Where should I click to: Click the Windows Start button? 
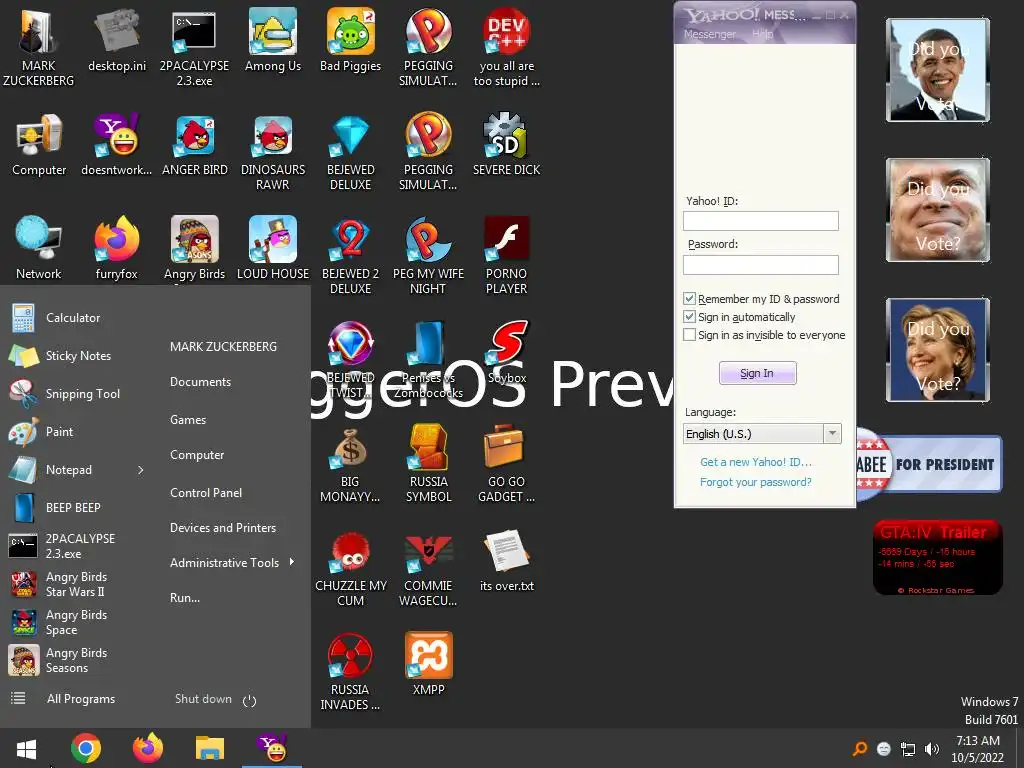(26, 749)
